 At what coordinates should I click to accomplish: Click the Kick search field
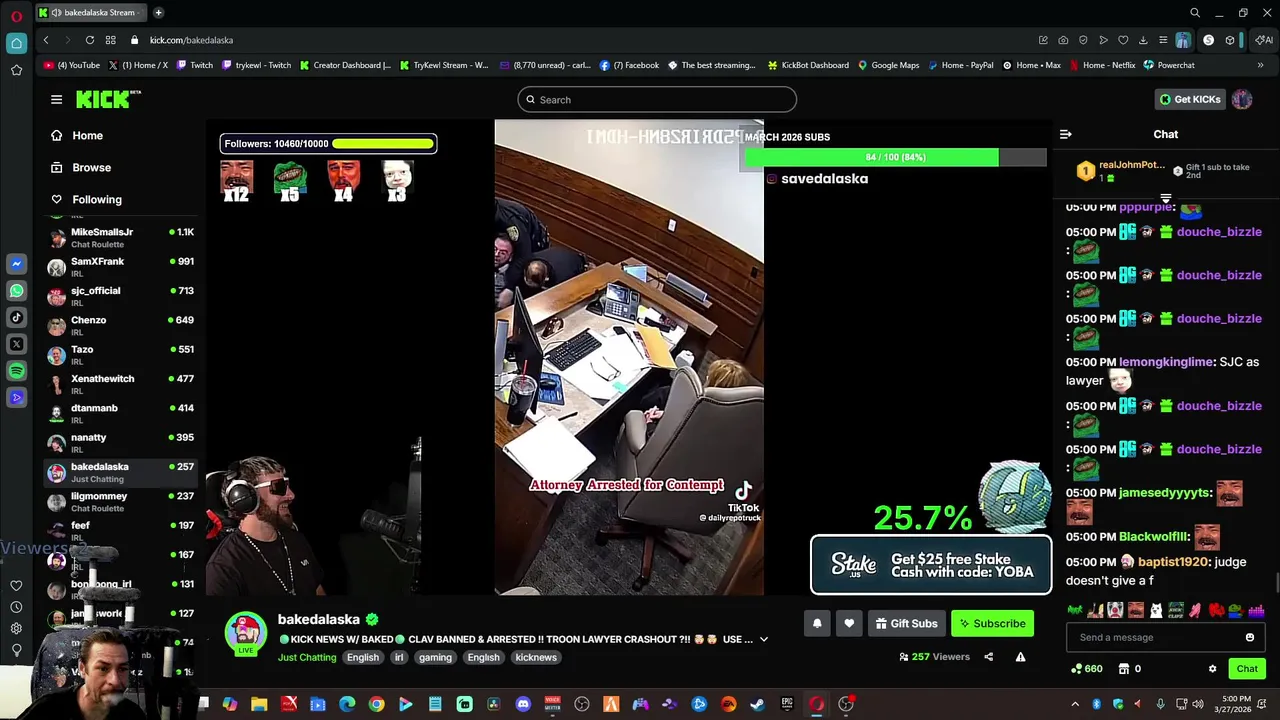point(657,99)
